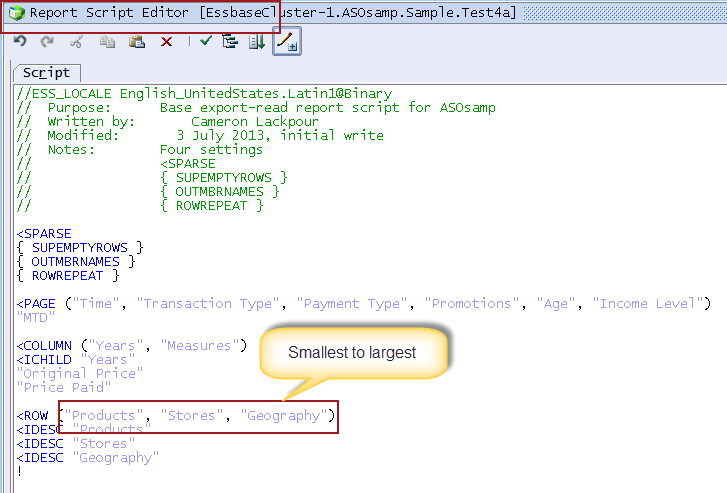Click "Geography" in the ROW line
The height and width of the screenshot is (493, 727).
(284, 416)
